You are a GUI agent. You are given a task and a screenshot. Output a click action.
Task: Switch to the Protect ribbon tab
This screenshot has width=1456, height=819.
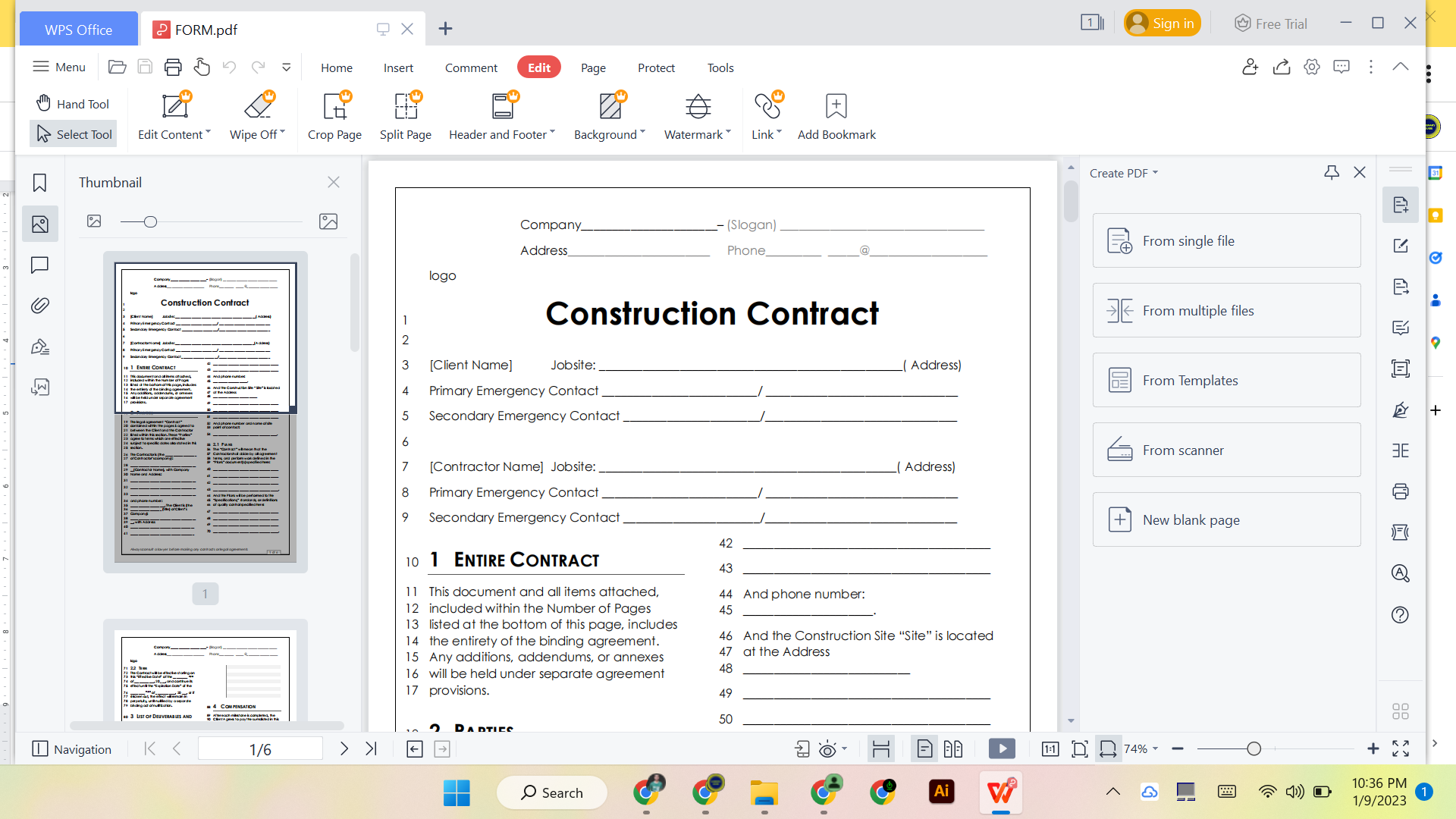point(656,67)
